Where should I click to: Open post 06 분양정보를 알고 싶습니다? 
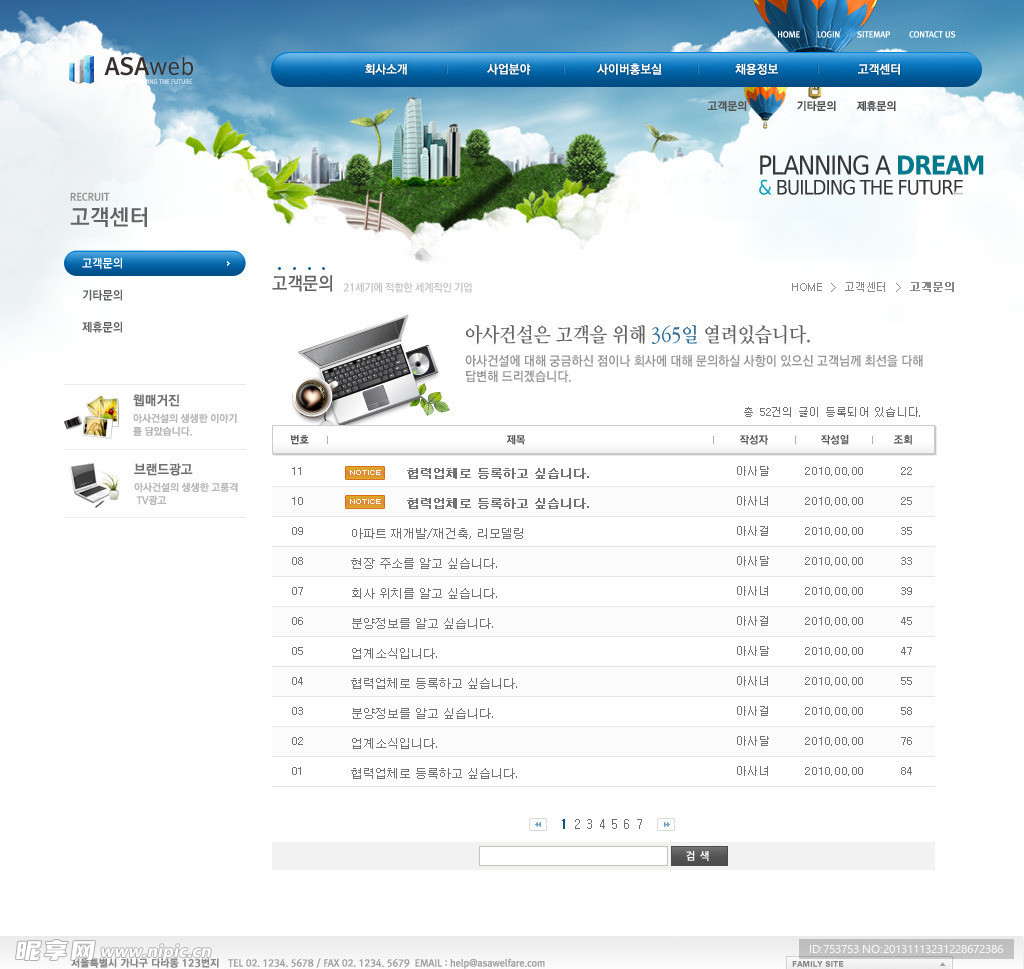pos(422,623)
